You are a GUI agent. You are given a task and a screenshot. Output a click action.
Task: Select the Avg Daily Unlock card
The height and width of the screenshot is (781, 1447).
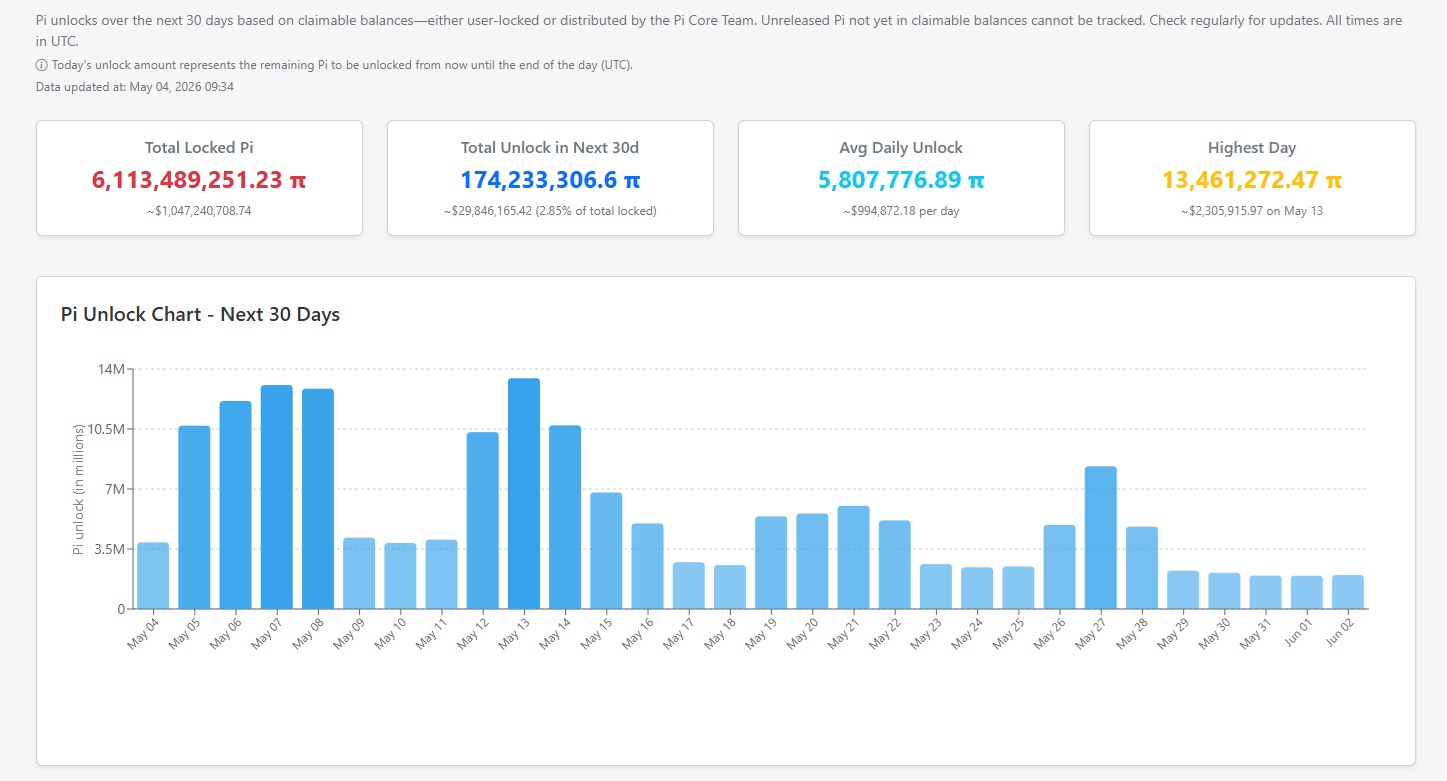pyautogui.click(x=901, y=178)
